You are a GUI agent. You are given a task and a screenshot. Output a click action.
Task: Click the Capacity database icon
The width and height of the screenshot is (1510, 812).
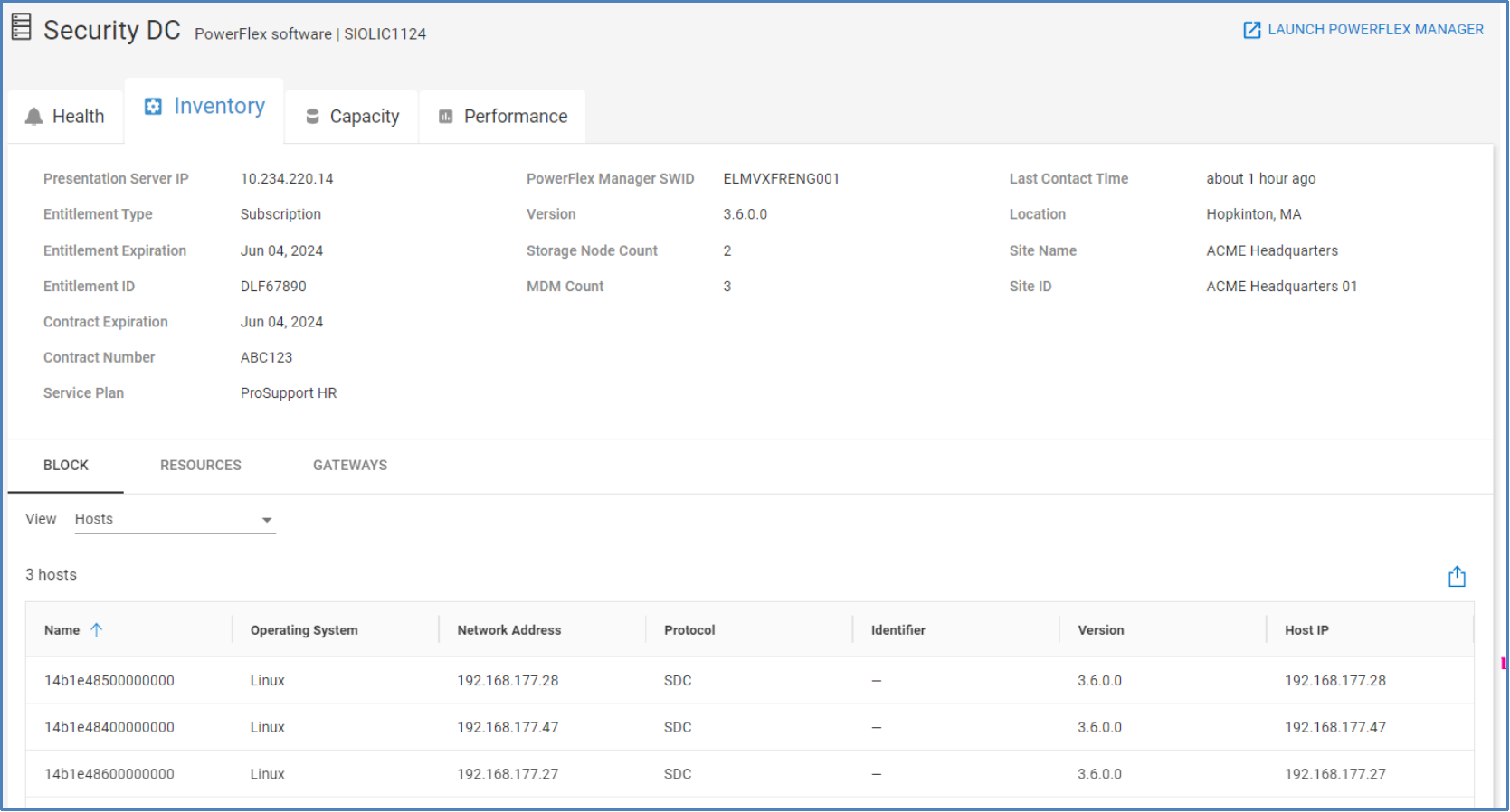click(x=313, y=117)
